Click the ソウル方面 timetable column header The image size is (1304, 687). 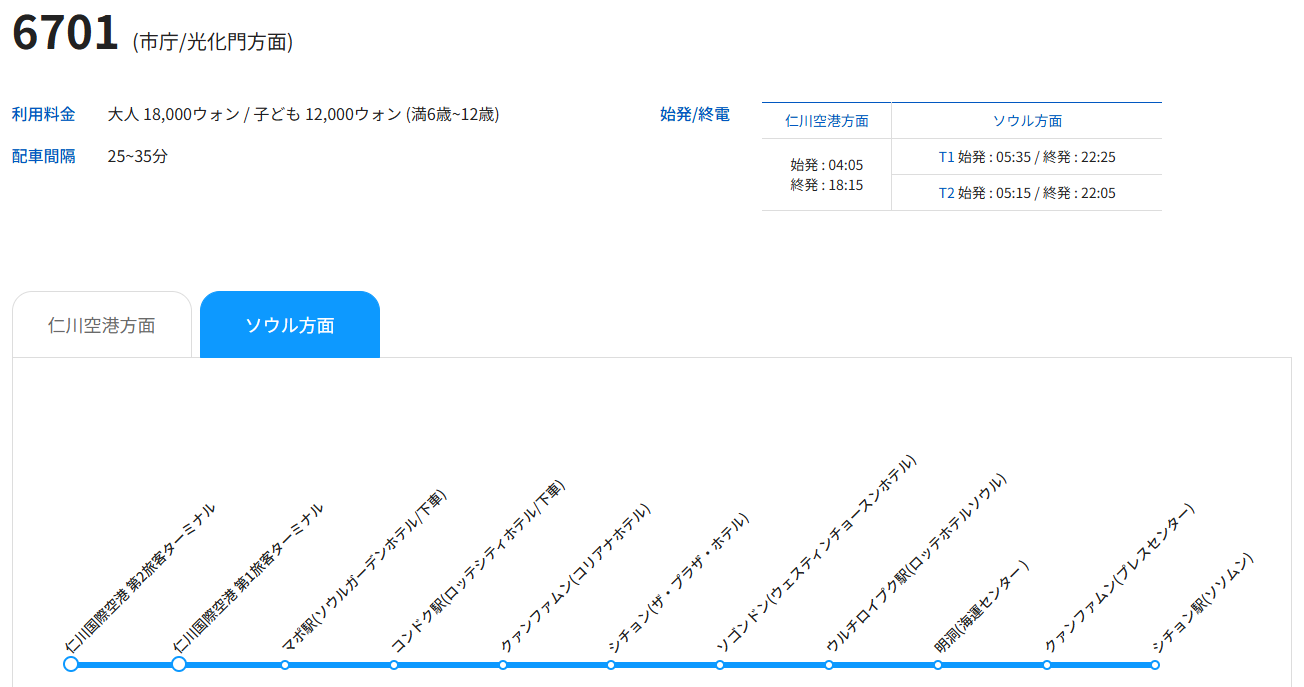coord(1027,121)
